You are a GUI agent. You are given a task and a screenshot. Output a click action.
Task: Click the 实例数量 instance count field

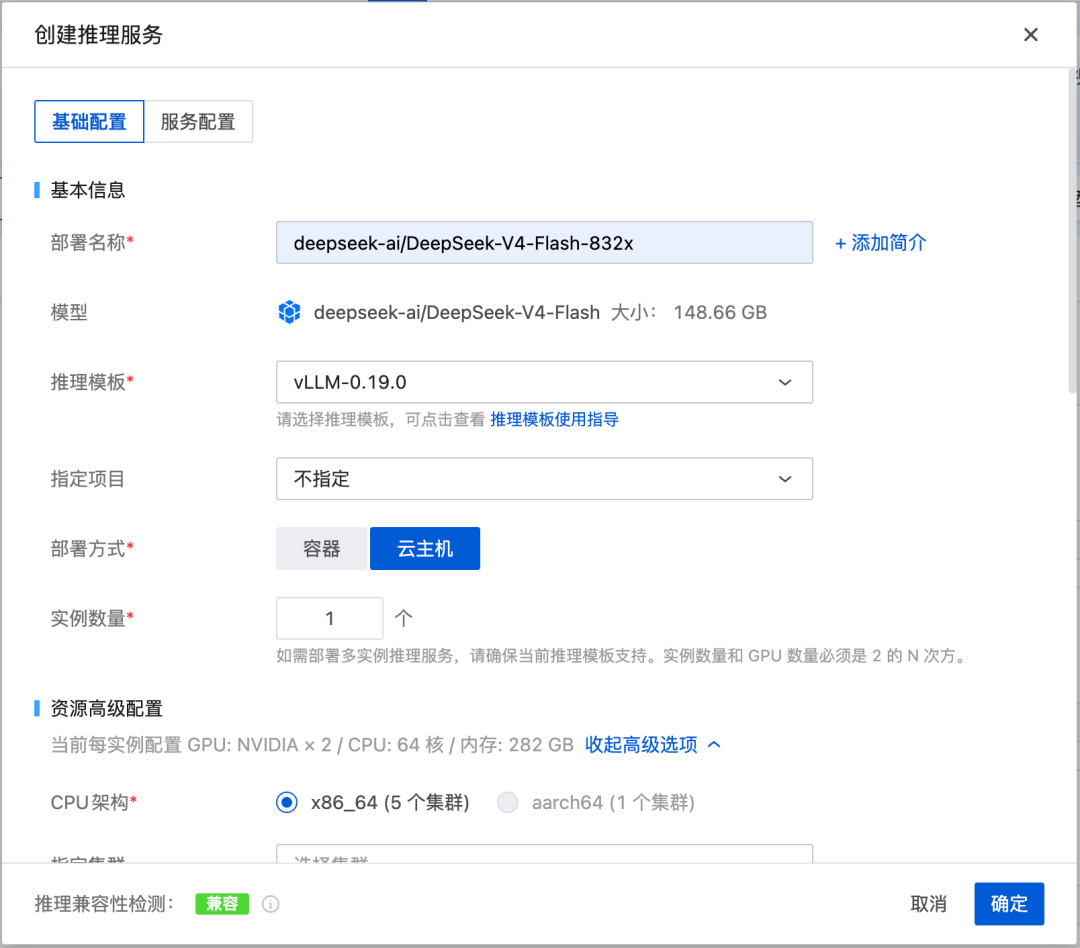(x=329, y=618)
